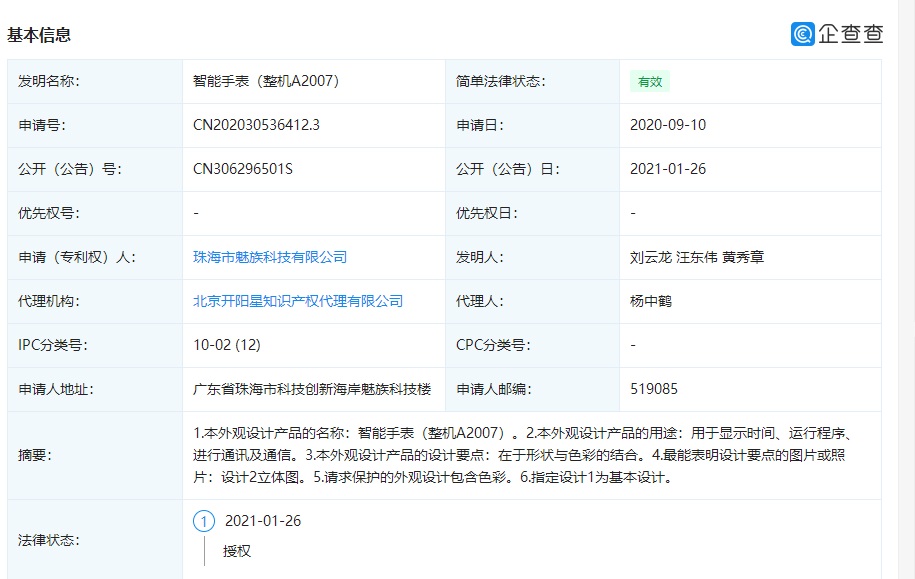This screenshot has height=579, width=915.
Task: Click the 摘要 abstract paragraph text
Action: (523, 455)
